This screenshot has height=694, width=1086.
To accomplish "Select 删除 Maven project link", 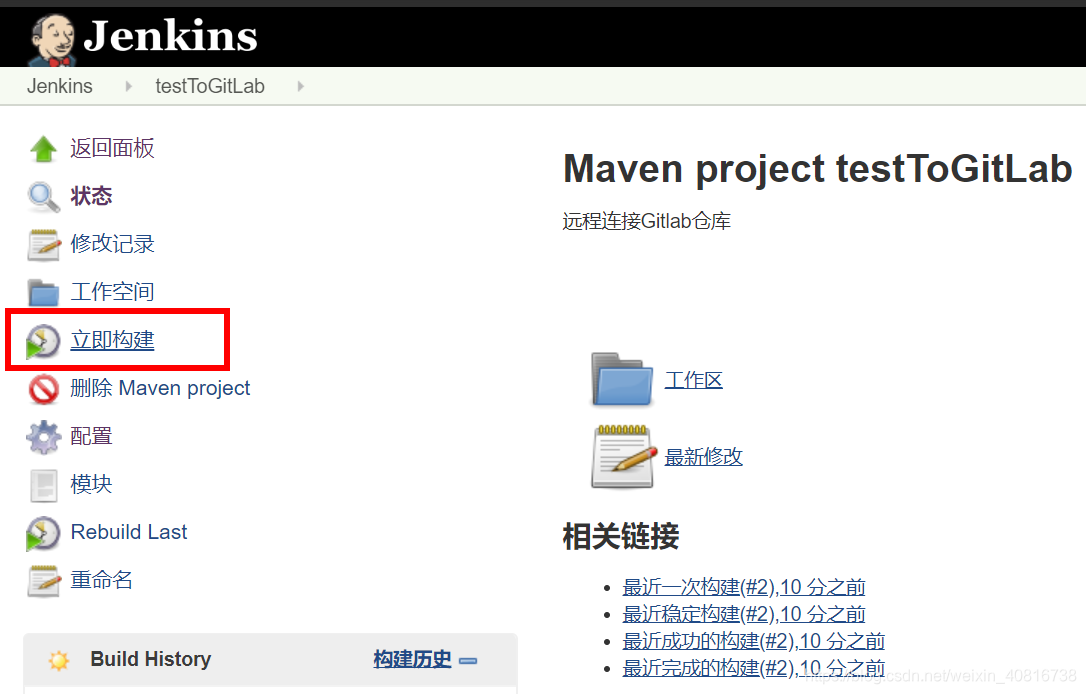I will pyautogui.click(x=160, y=388).
